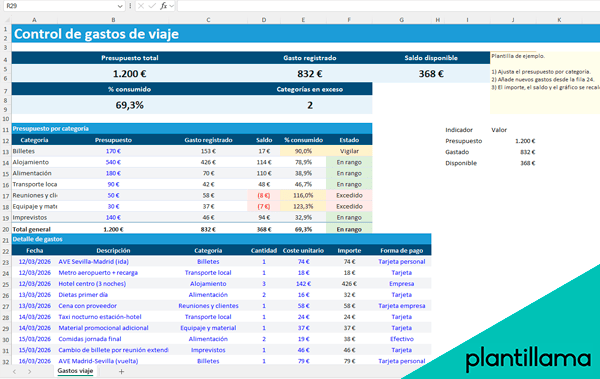Image resolution: width=600 pixels, height=379 pixels.
Task: Click the Indicador label in side table
Action: [x=459, y=130]
